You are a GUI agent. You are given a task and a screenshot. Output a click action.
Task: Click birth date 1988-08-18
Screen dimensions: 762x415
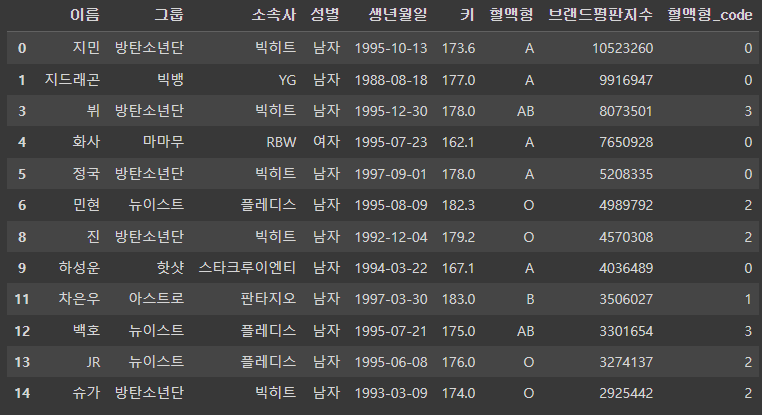(x=391, y=80)
